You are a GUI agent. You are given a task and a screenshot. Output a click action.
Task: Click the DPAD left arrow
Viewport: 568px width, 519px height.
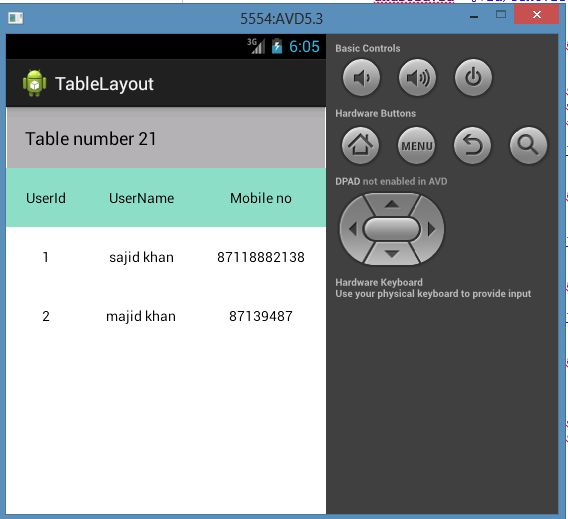(x=353, y=229)
